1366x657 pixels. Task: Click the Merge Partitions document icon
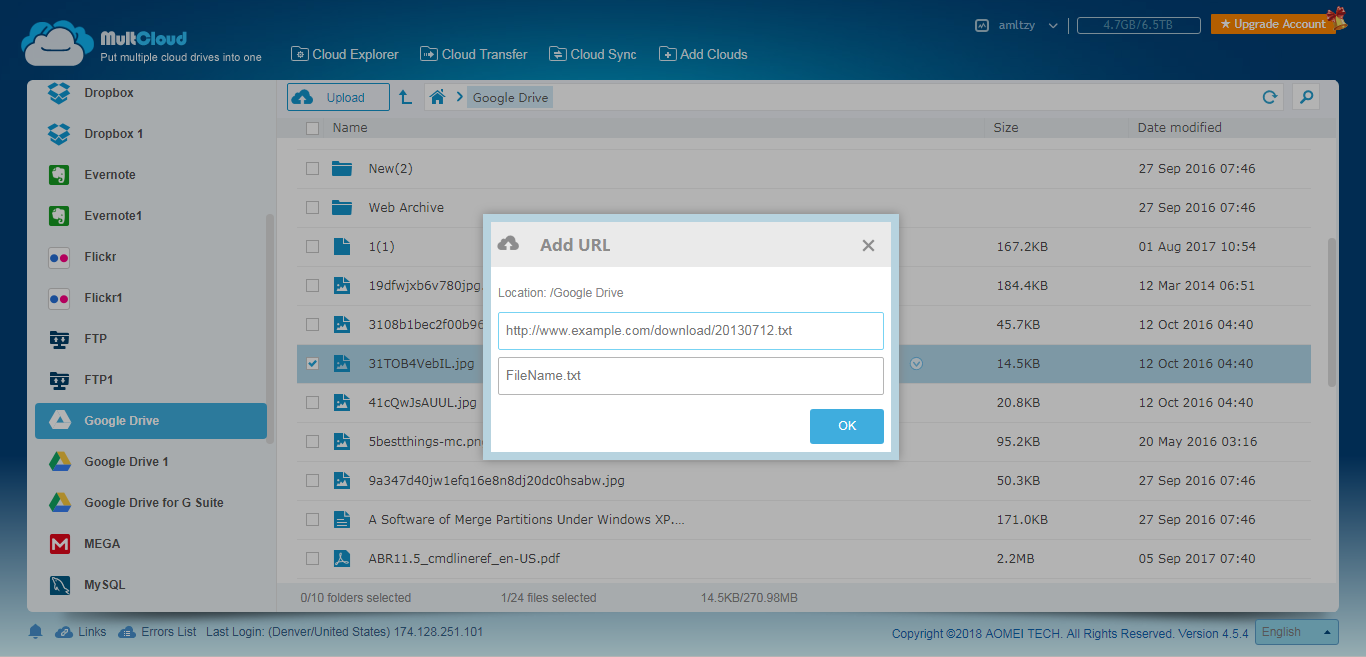(x=342, y=519)
